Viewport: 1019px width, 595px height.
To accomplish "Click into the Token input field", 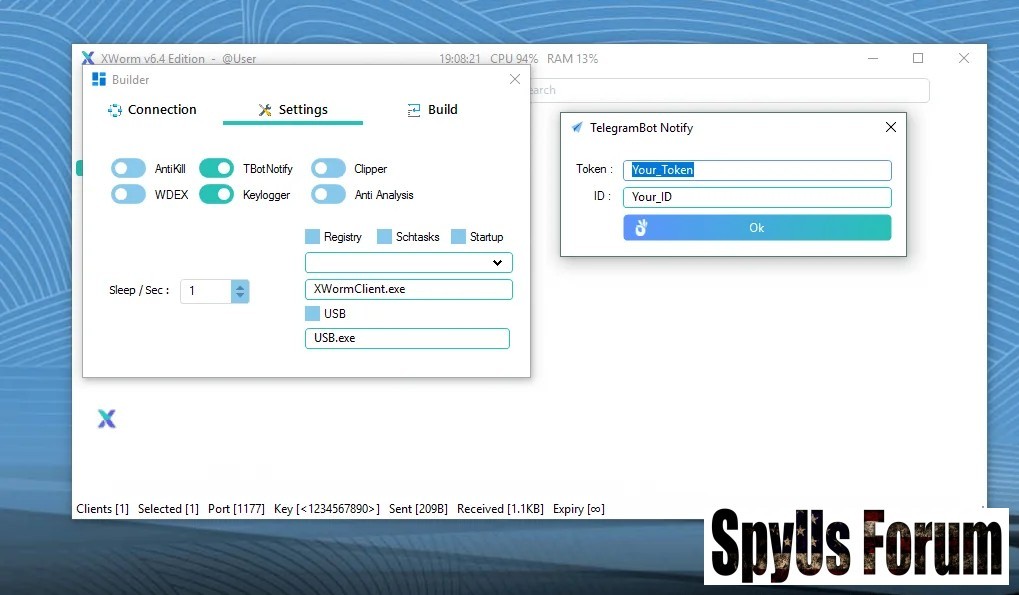I will (756, 170).
